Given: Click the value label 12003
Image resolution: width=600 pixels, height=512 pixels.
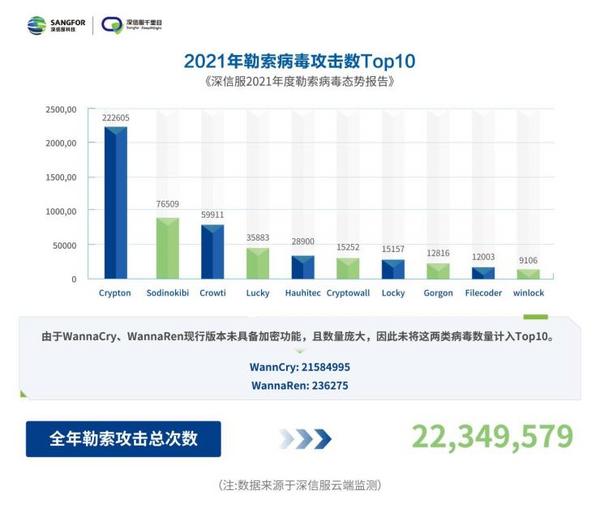Looking at the screenshot, I should coord(483,257).
